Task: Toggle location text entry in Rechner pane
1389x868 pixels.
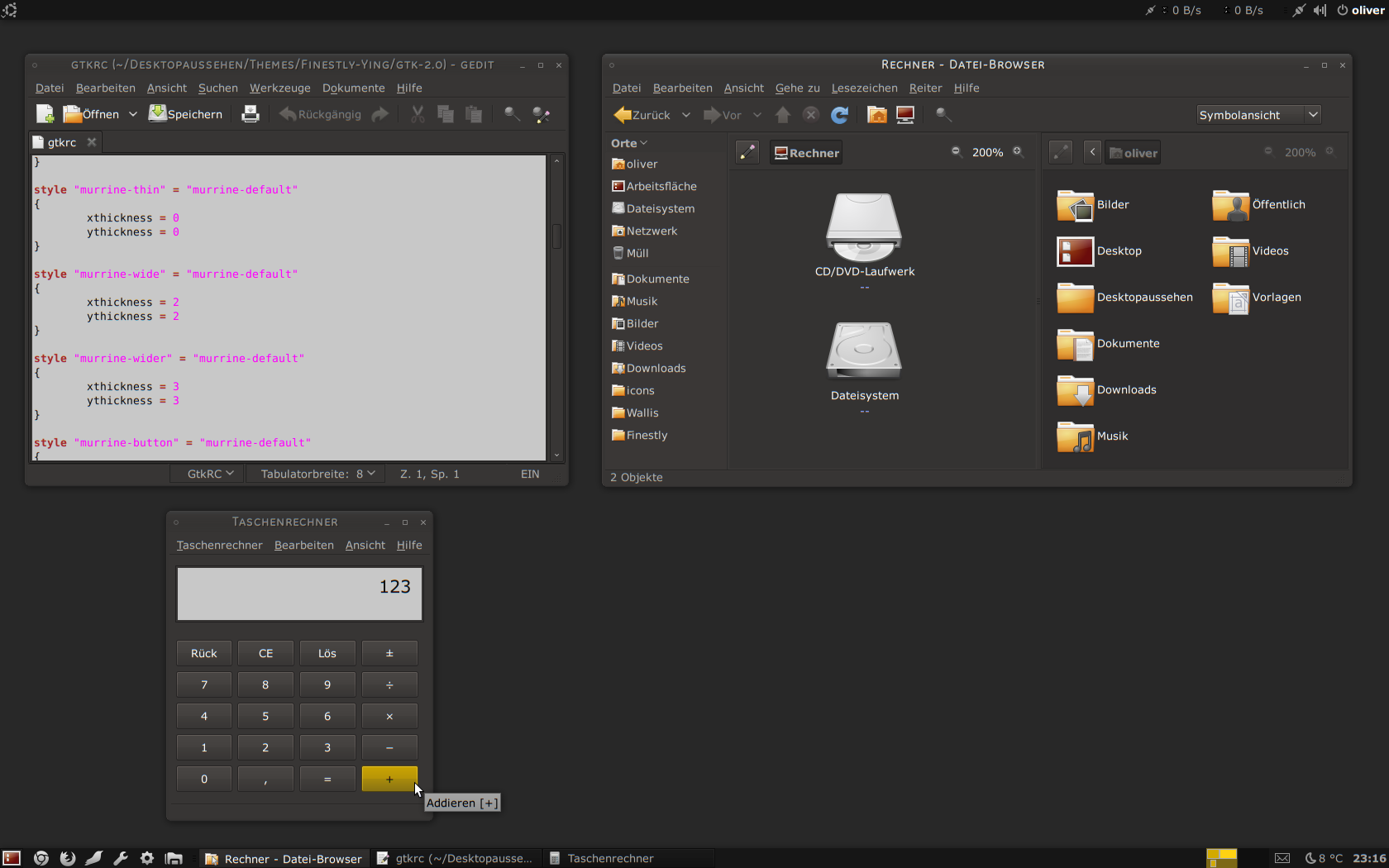Action: click(747, 152)
